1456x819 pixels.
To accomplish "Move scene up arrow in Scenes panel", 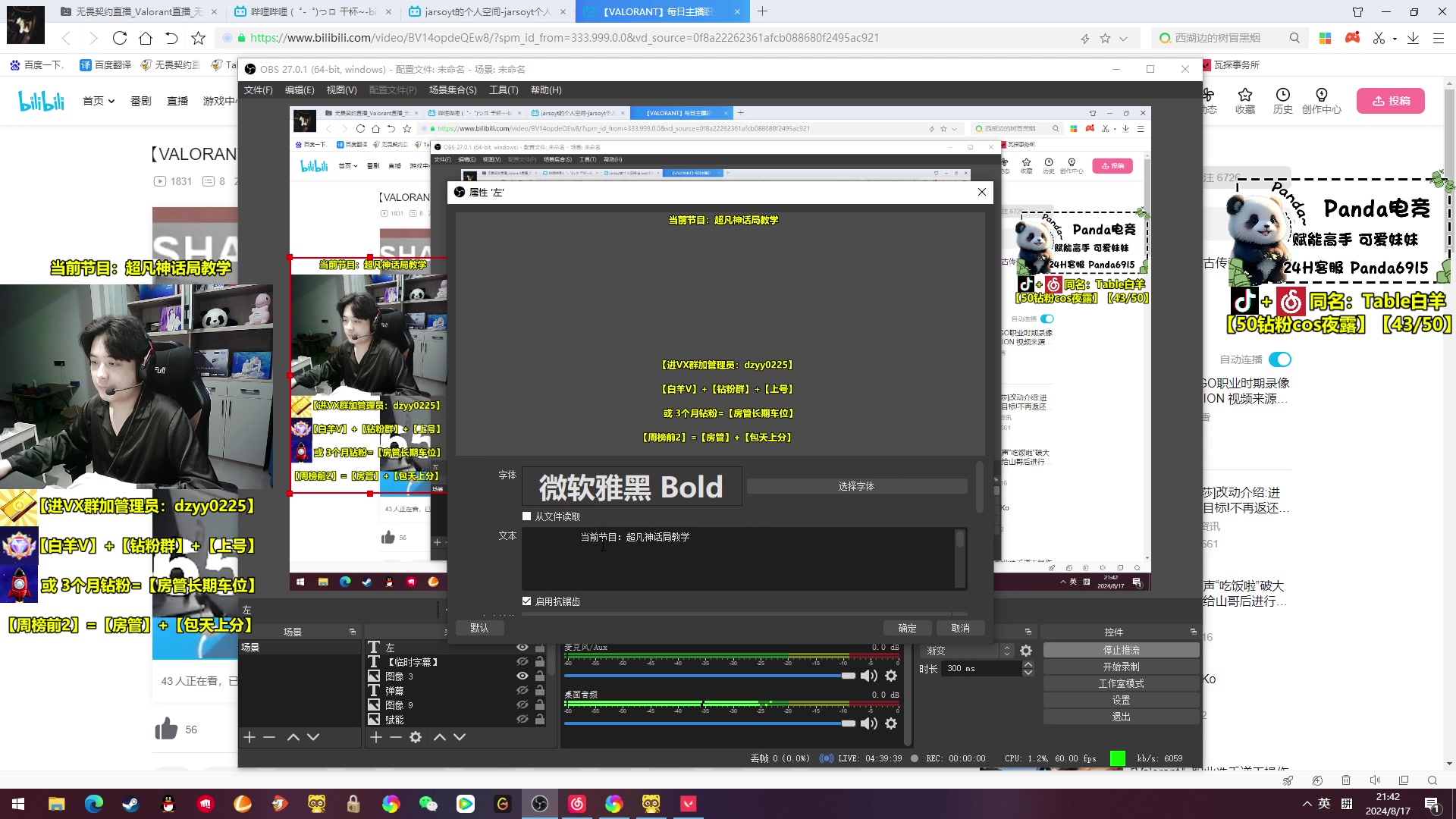I will (x=293, y=737).
